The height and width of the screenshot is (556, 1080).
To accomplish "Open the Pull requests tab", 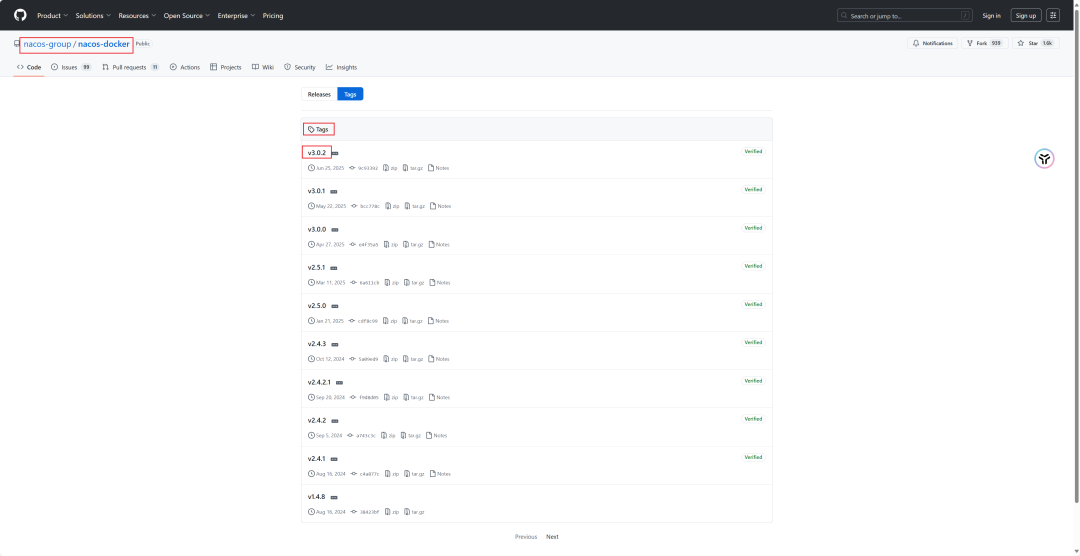I will 131,68.
